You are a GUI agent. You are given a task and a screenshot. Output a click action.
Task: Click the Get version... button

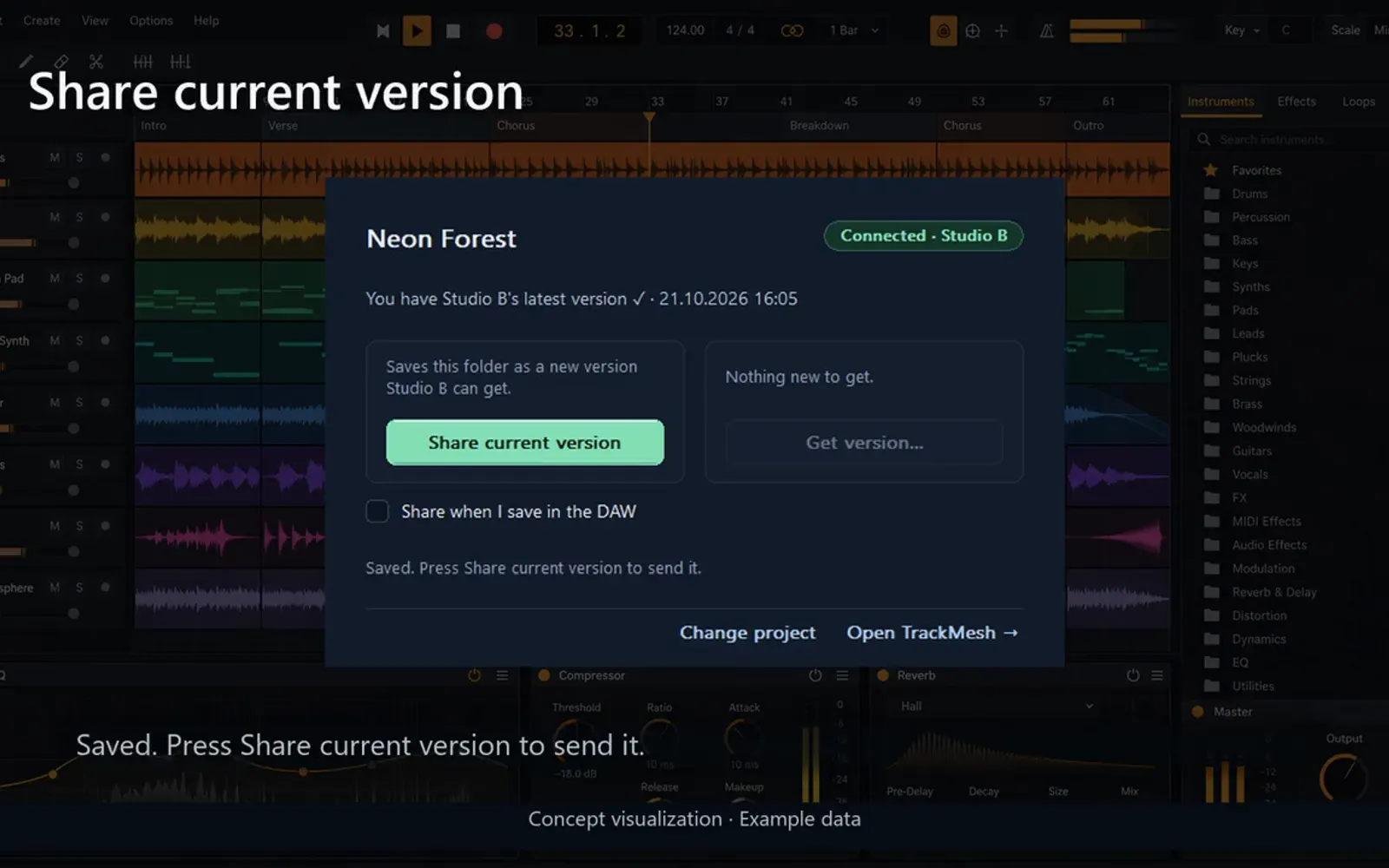(865, 443)
